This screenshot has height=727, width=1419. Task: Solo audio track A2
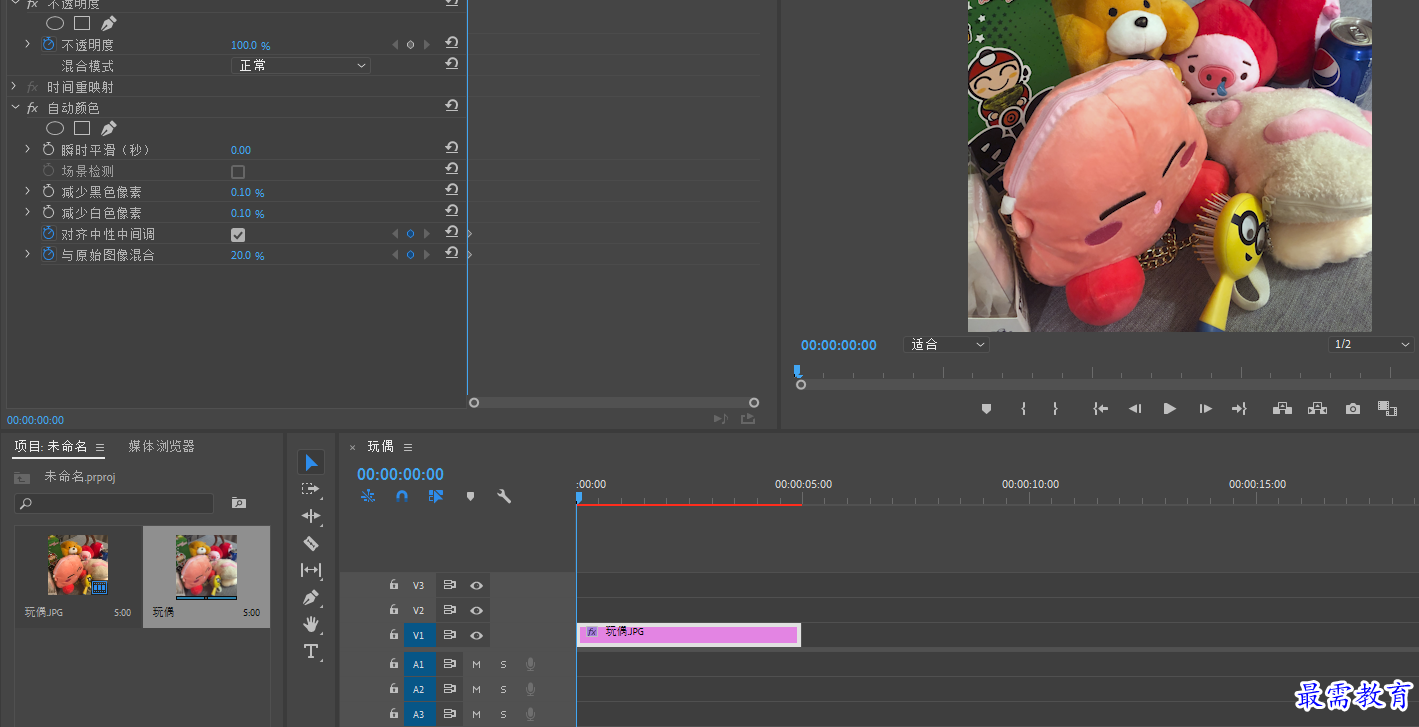503,689
